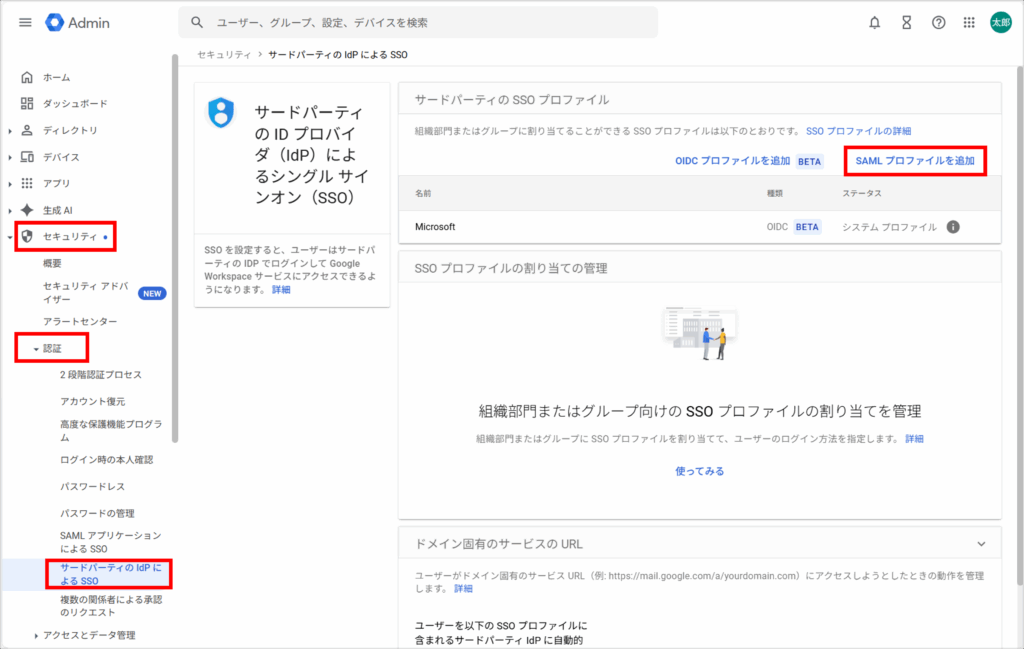The width and height of the screenshot is (1024, 649).
Task: Open the help question mark icon
Action: point(938,22)
